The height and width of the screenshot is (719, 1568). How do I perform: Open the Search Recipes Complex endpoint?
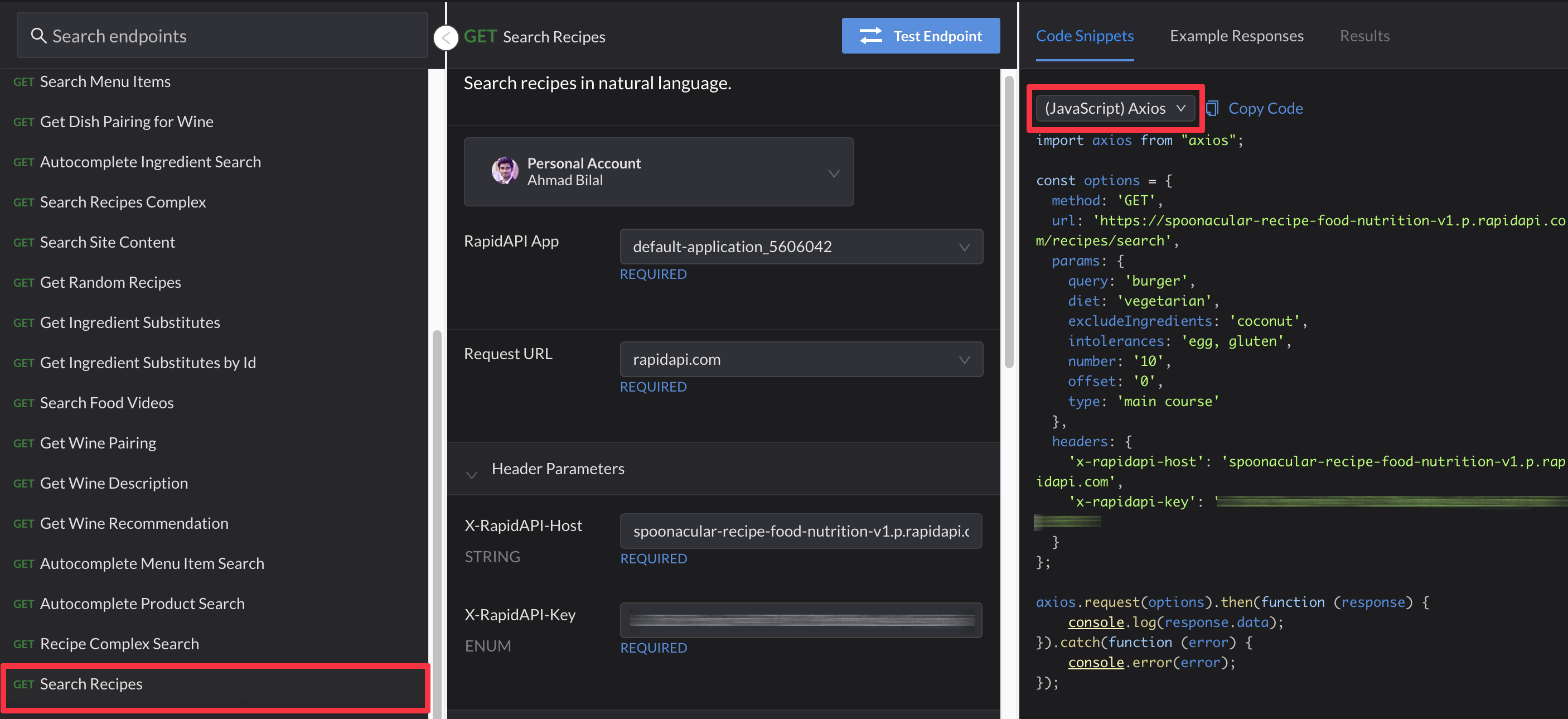point(122,202)
